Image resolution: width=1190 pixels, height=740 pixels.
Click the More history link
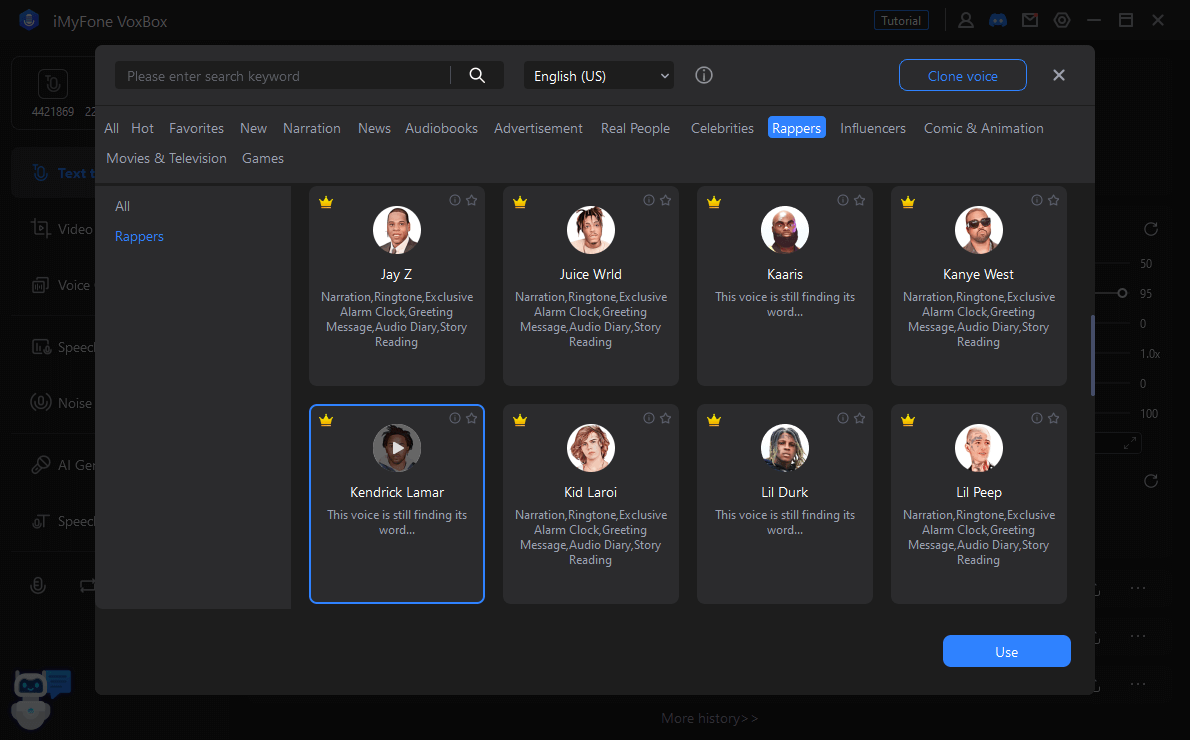pyautogui.click(x=709, y=718)
